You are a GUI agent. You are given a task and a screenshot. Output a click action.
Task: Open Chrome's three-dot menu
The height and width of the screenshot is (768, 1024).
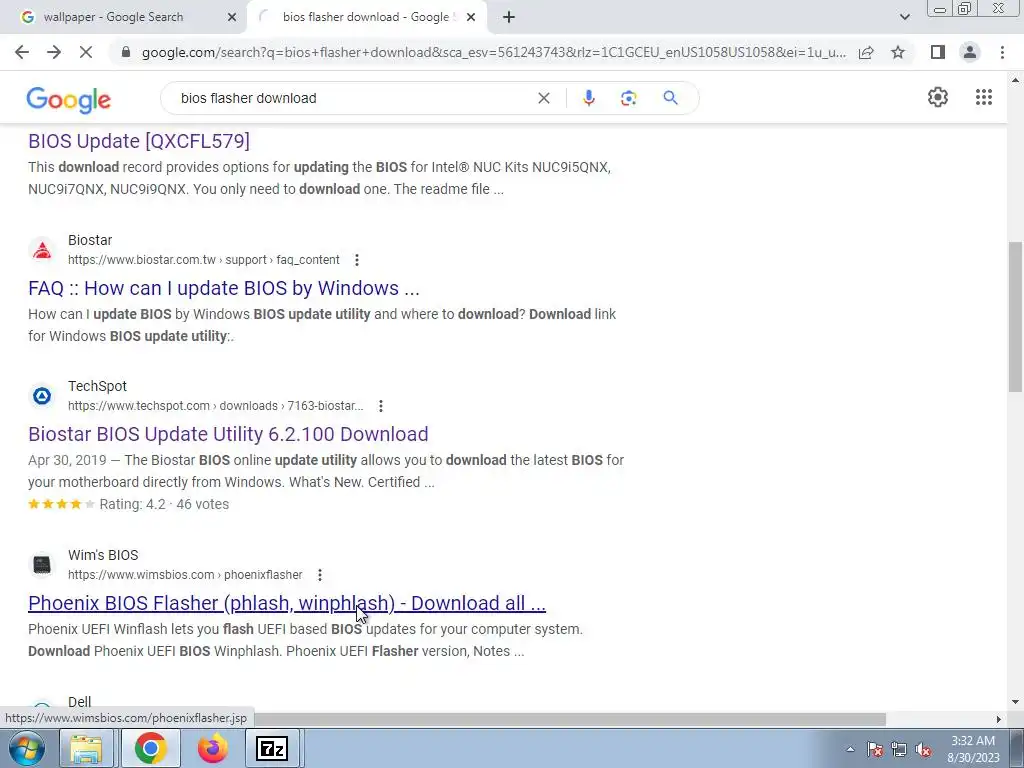[x=1002, y=52]
